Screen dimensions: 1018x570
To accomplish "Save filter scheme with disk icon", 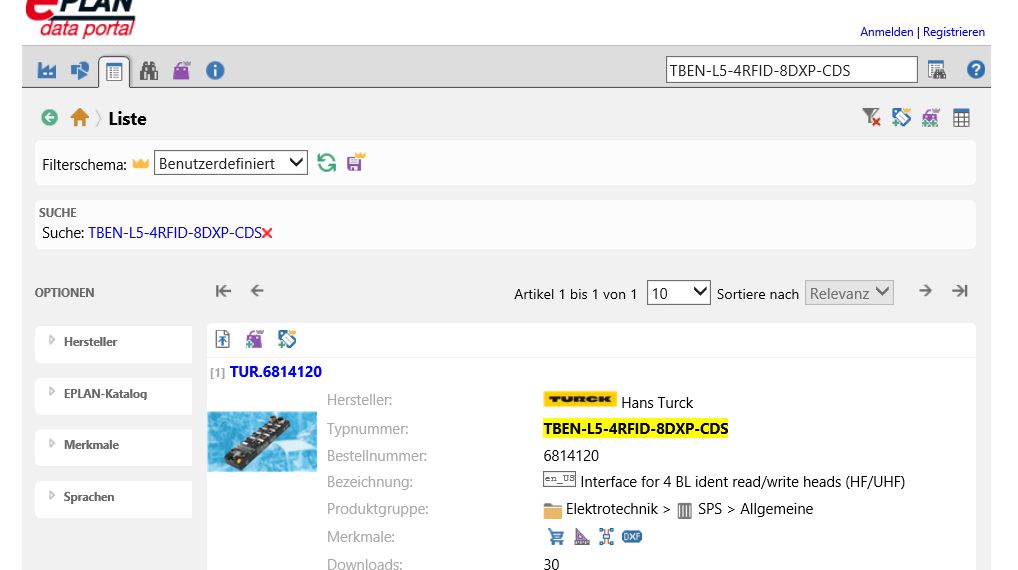I will tap(356, 162).
